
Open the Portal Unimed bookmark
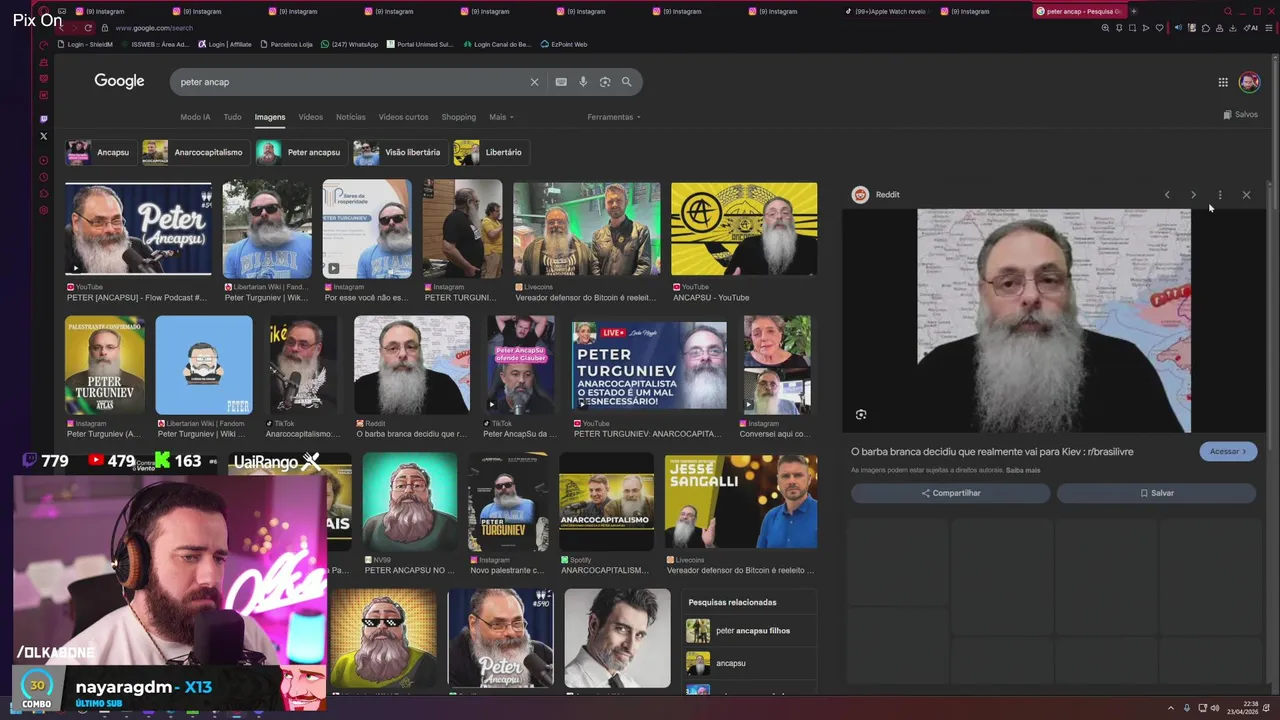pos(420,44)
